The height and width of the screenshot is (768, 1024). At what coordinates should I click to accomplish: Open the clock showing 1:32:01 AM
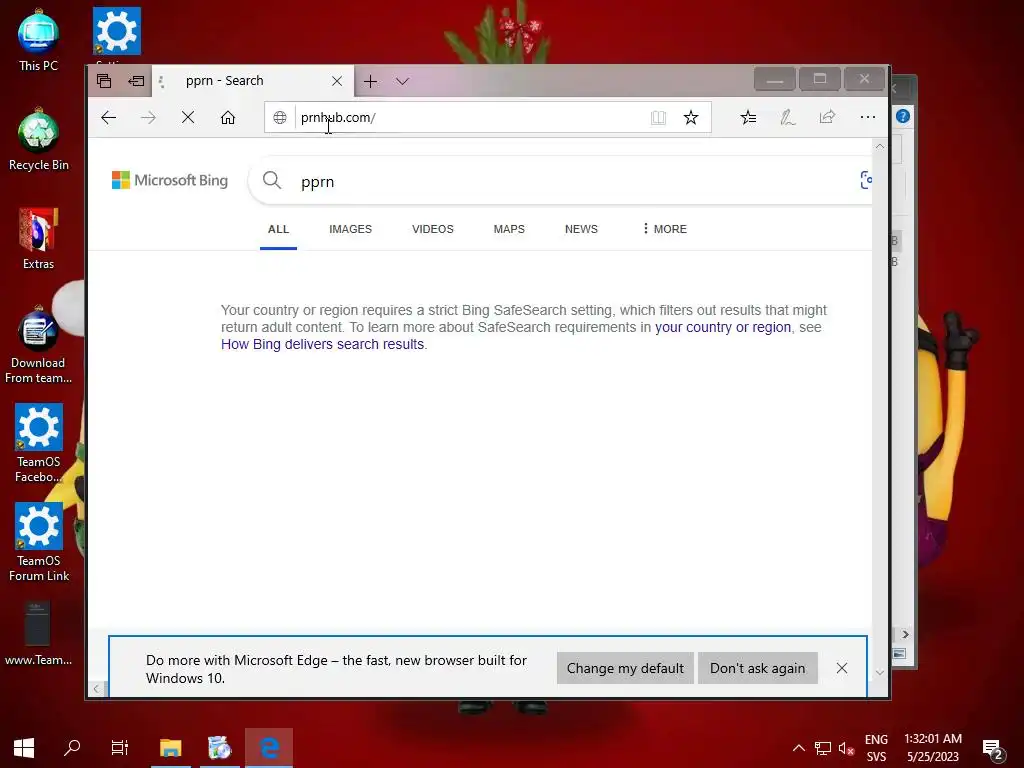click(933, 748)
